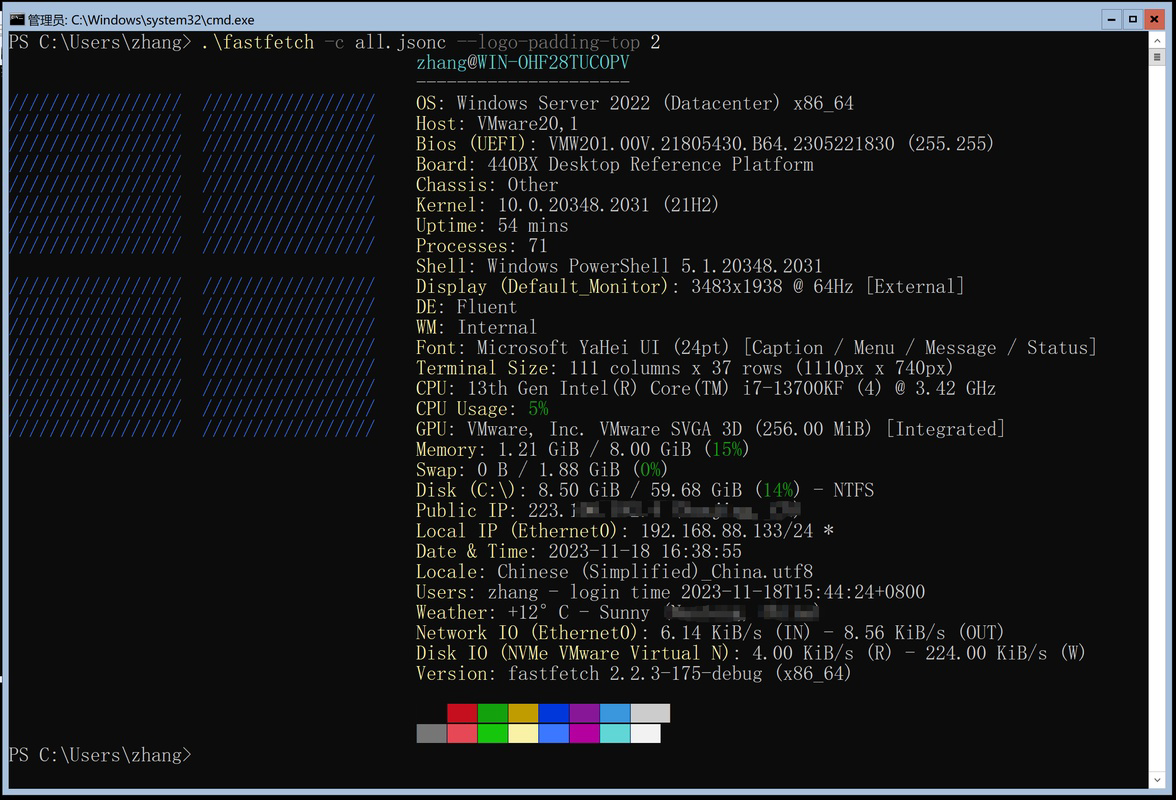Viewport: 1176px width, 800px height.
Task: Click the Disk IO (NVMe VMware) line
Action: tap(751, 653)
